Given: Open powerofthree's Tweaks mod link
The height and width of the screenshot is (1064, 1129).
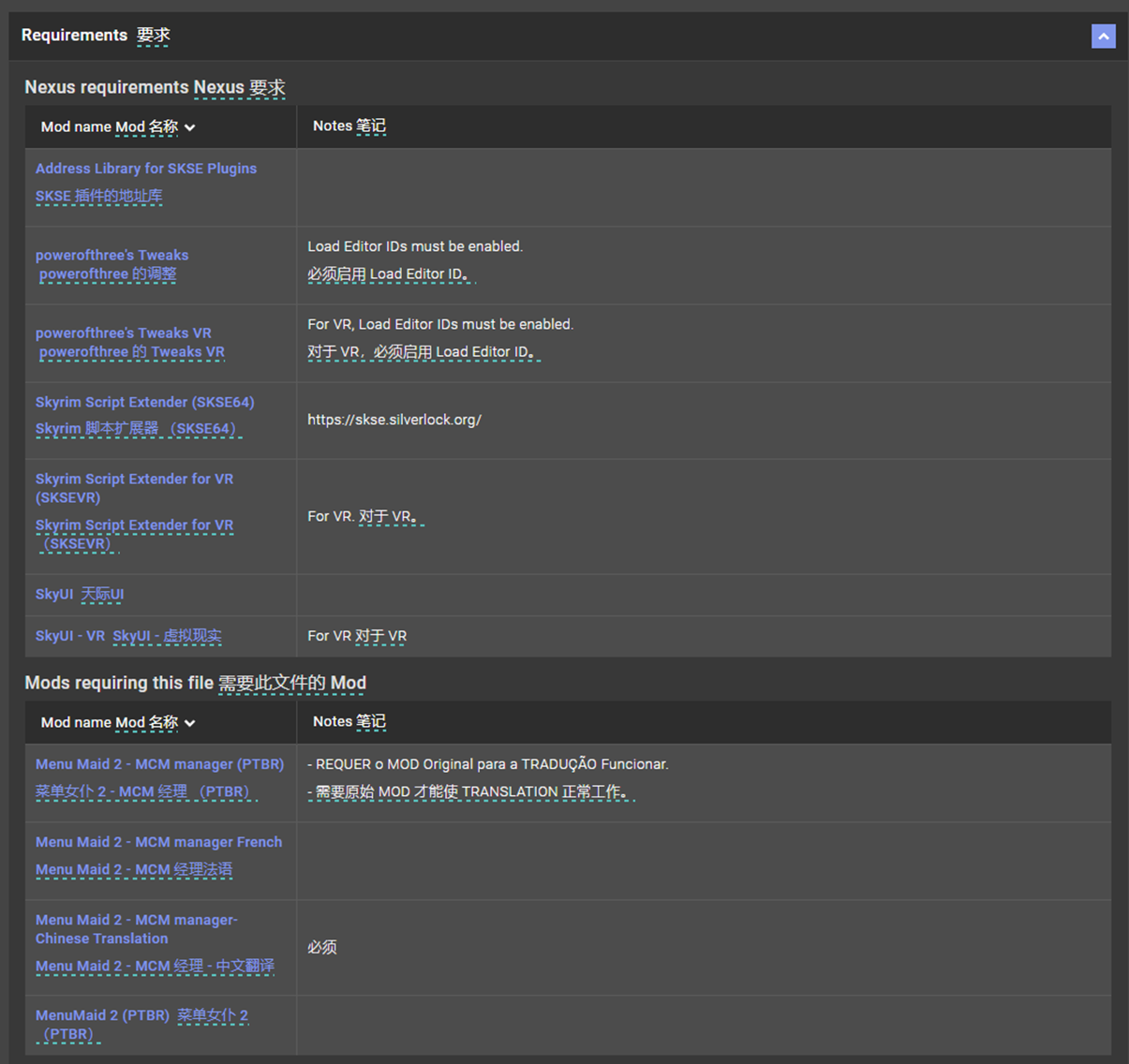Looking at the screenshot, I should coord(111,255).
